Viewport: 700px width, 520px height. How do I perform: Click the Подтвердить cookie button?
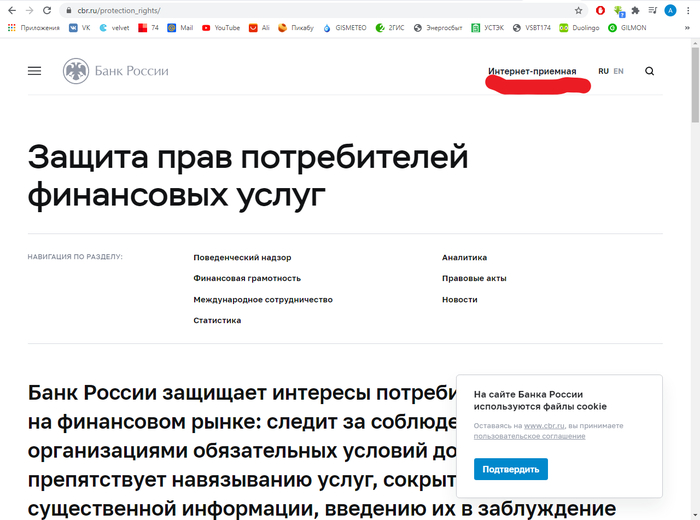point(511,469)
